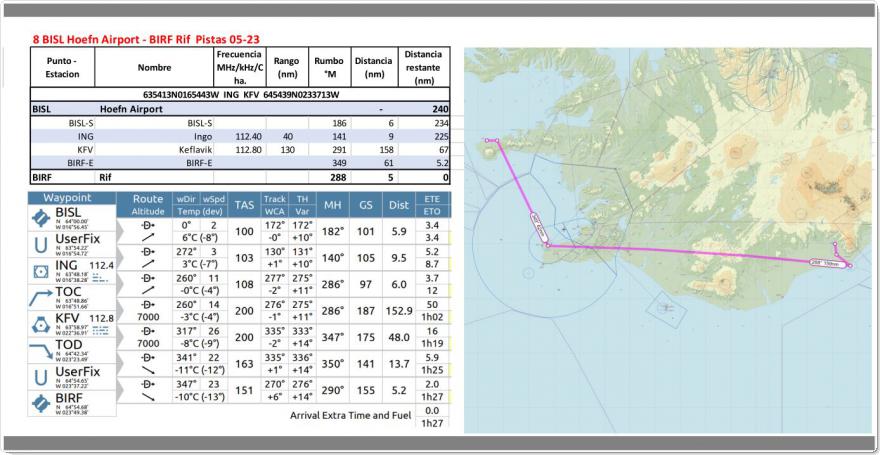Click the GS column header
The height and width of the screenshot is (455, 880).
[365, 205]
